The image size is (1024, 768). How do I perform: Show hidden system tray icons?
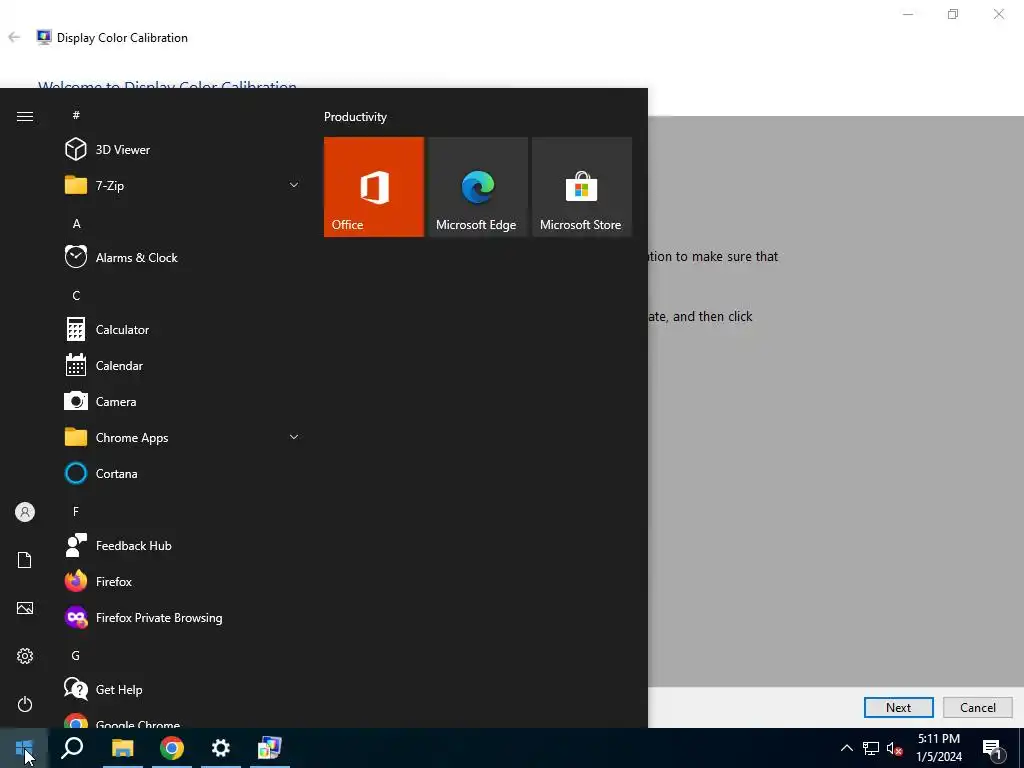click(846, 748)
